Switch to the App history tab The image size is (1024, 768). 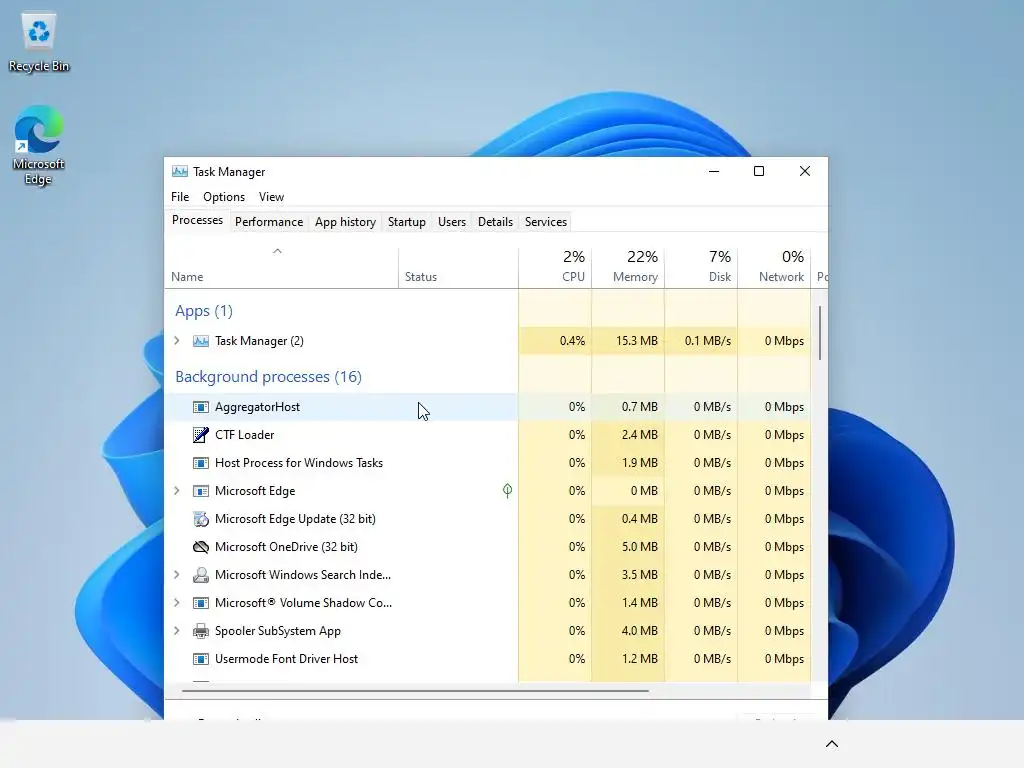click(345, 222)
